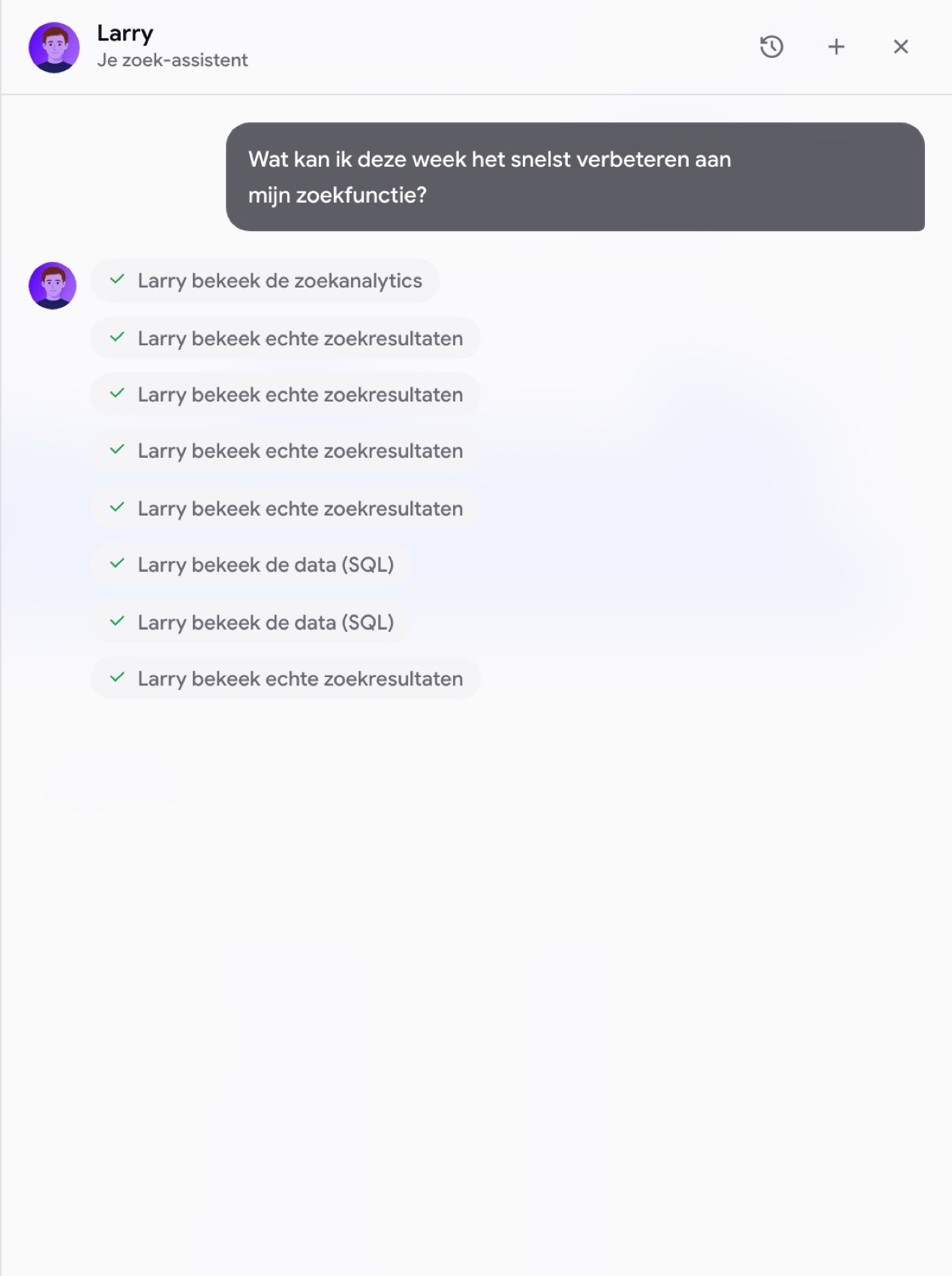Close the Larry assistant panel

click(901, 47)
